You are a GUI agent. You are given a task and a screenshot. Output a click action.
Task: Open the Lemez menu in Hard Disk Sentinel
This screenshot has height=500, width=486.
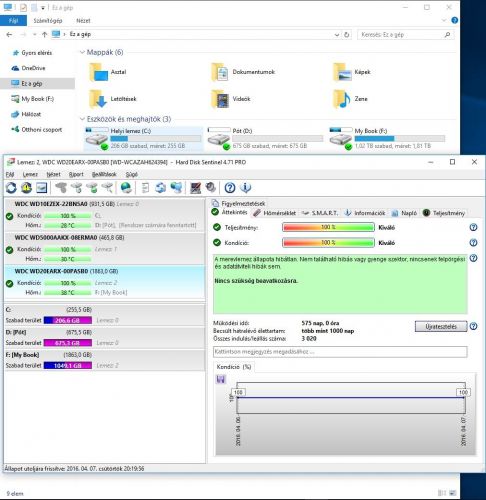pyautogui.click(x=30, y=174)
